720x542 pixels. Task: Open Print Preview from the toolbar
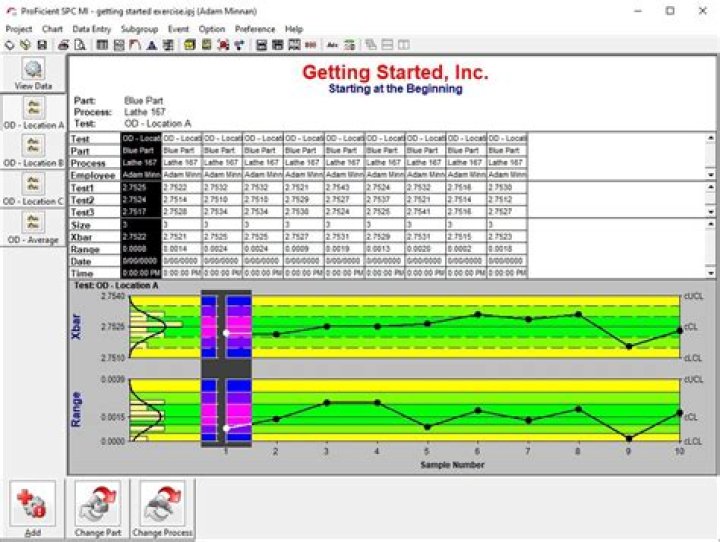(80, 45)
